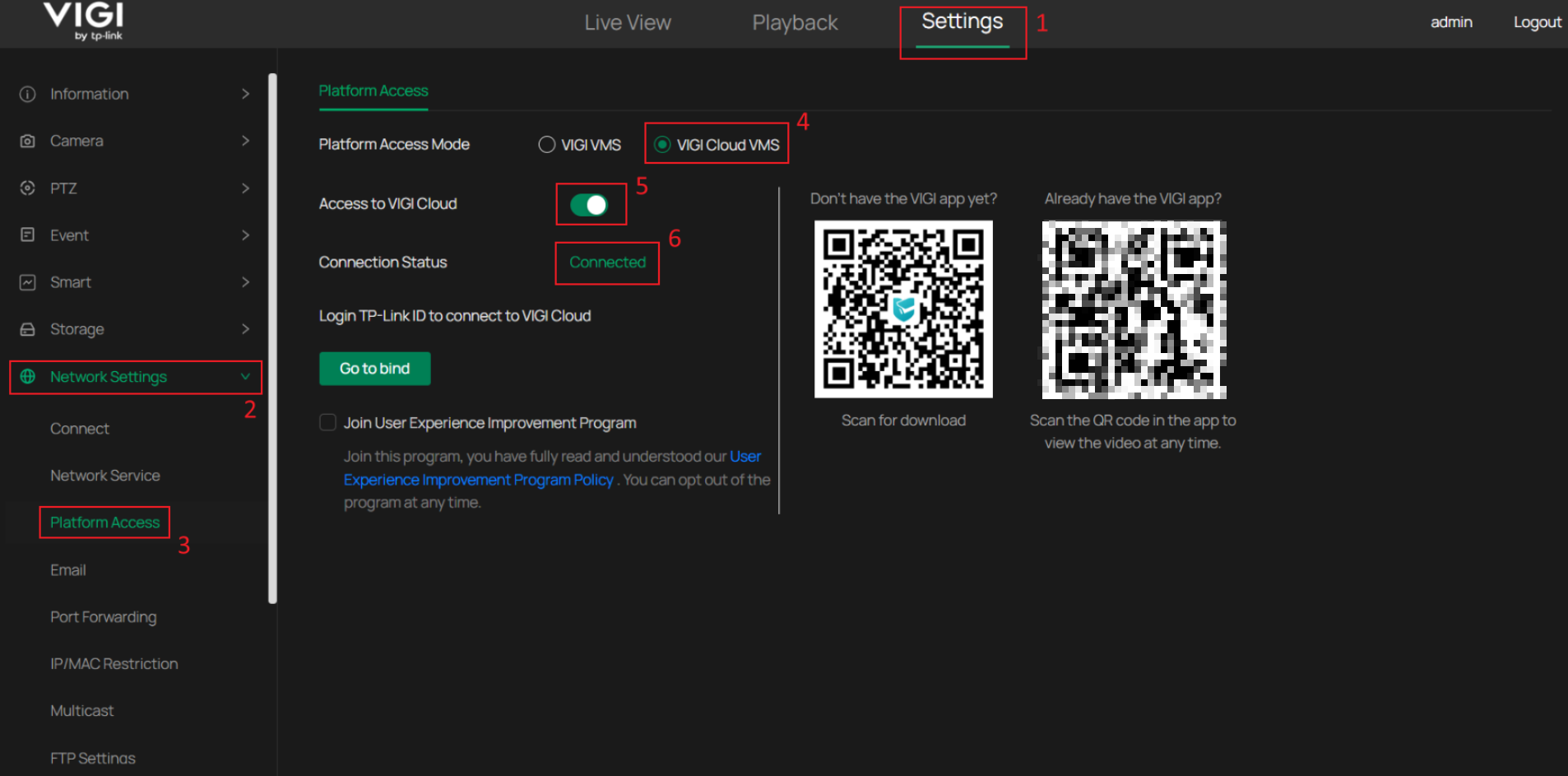Select the VIGI Cloud VMS radio option
This screenshot has width=1568, height=776.
(662, 145)
